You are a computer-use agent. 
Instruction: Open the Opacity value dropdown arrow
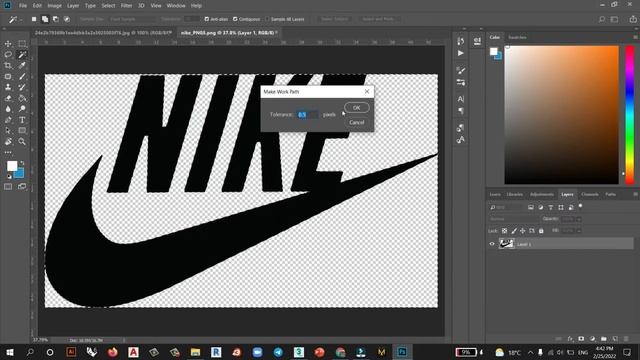click(578, 219)
